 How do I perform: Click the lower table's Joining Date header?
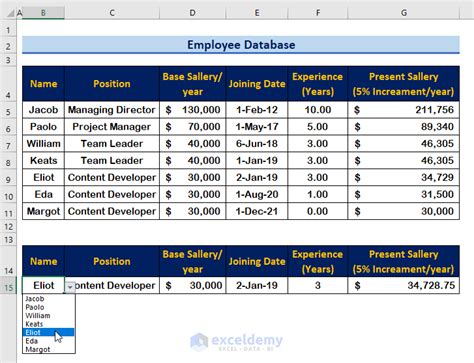pyautogui.click(x=257, y=261)
